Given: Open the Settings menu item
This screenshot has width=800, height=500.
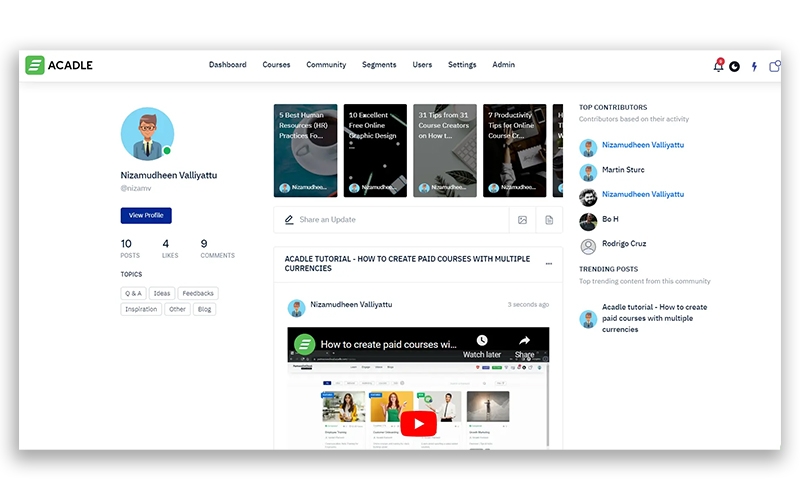Looking at the screenshot, I should [x=462, y=65].
